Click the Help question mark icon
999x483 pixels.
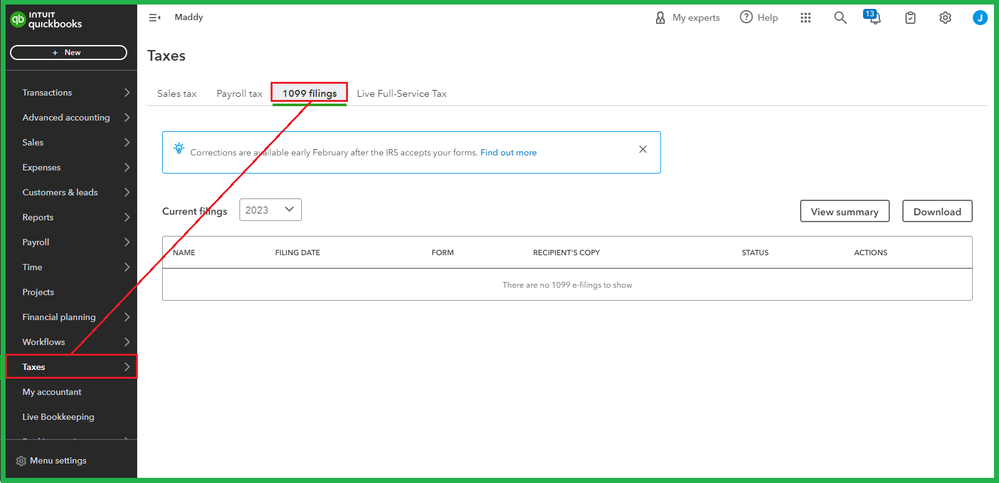tap(746, 17)
